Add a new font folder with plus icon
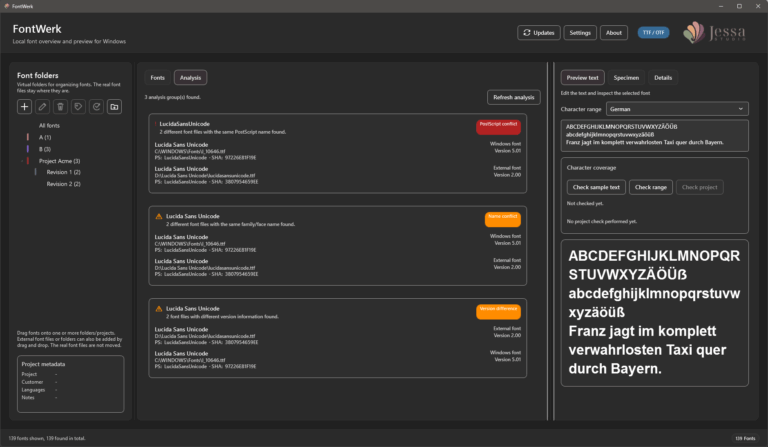The image size is (768, 447). click(x=24, y=106)
